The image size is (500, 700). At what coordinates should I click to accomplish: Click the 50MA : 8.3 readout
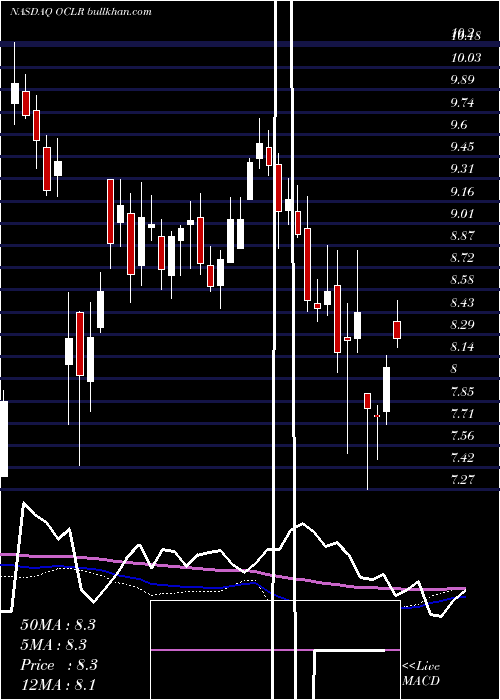pos(58,625)
